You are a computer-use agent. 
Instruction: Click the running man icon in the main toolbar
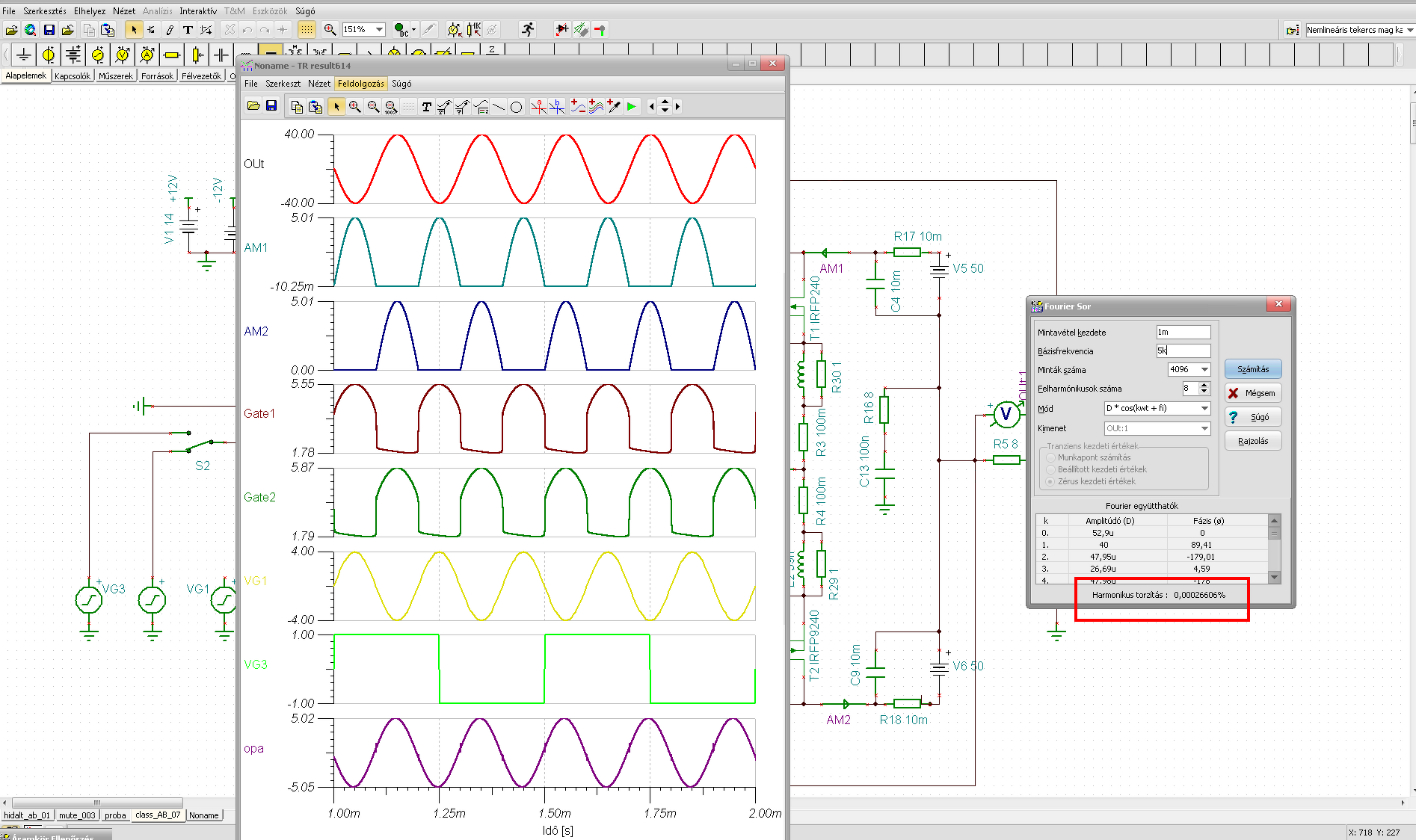click(x=528, y=30)
